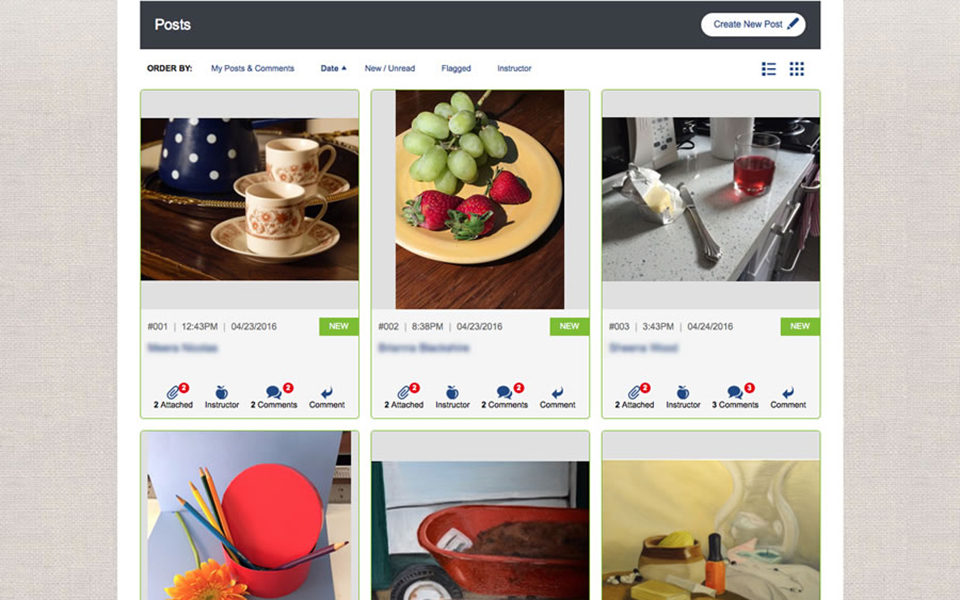Show Flagged posts only
Image resolution: width=960 pixels, height=600 pixels.
pyautogui.click(x=456, y=69)
